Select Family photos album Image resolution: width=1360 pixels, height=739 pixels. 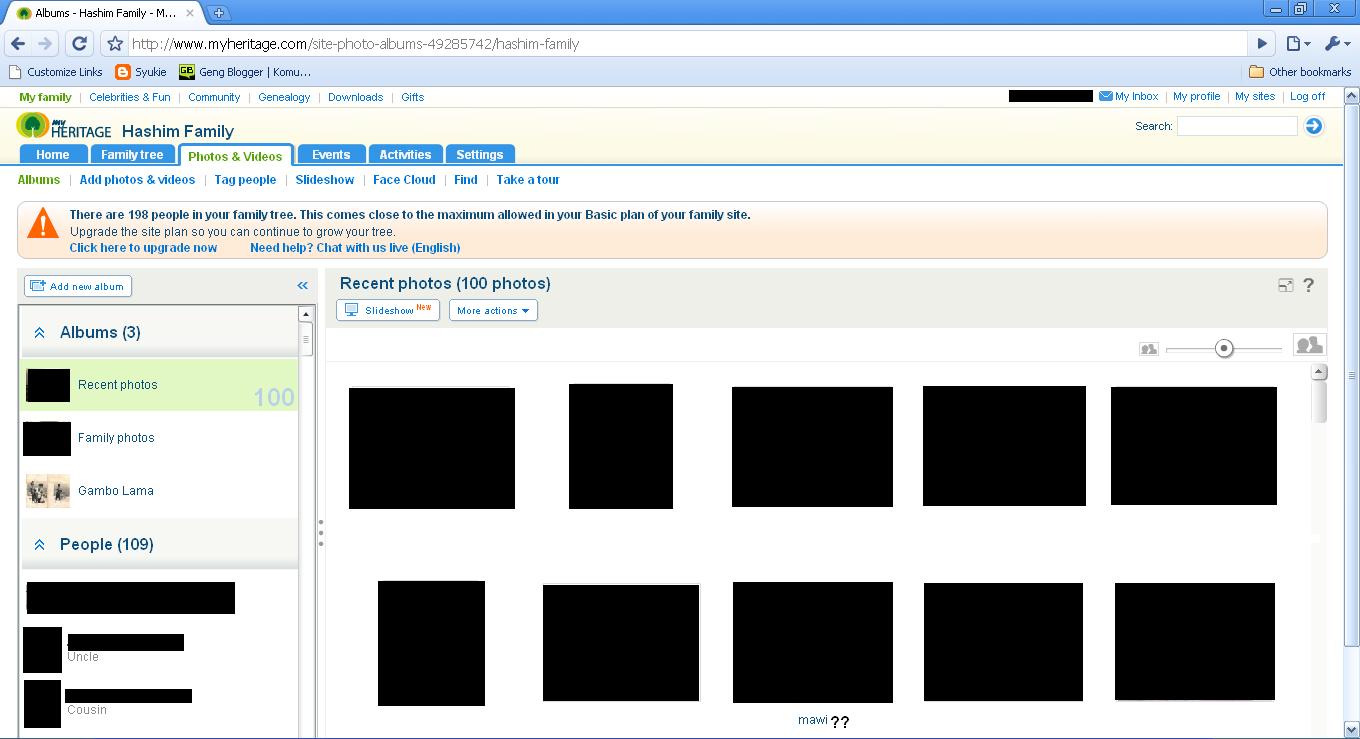pos(160,438)
